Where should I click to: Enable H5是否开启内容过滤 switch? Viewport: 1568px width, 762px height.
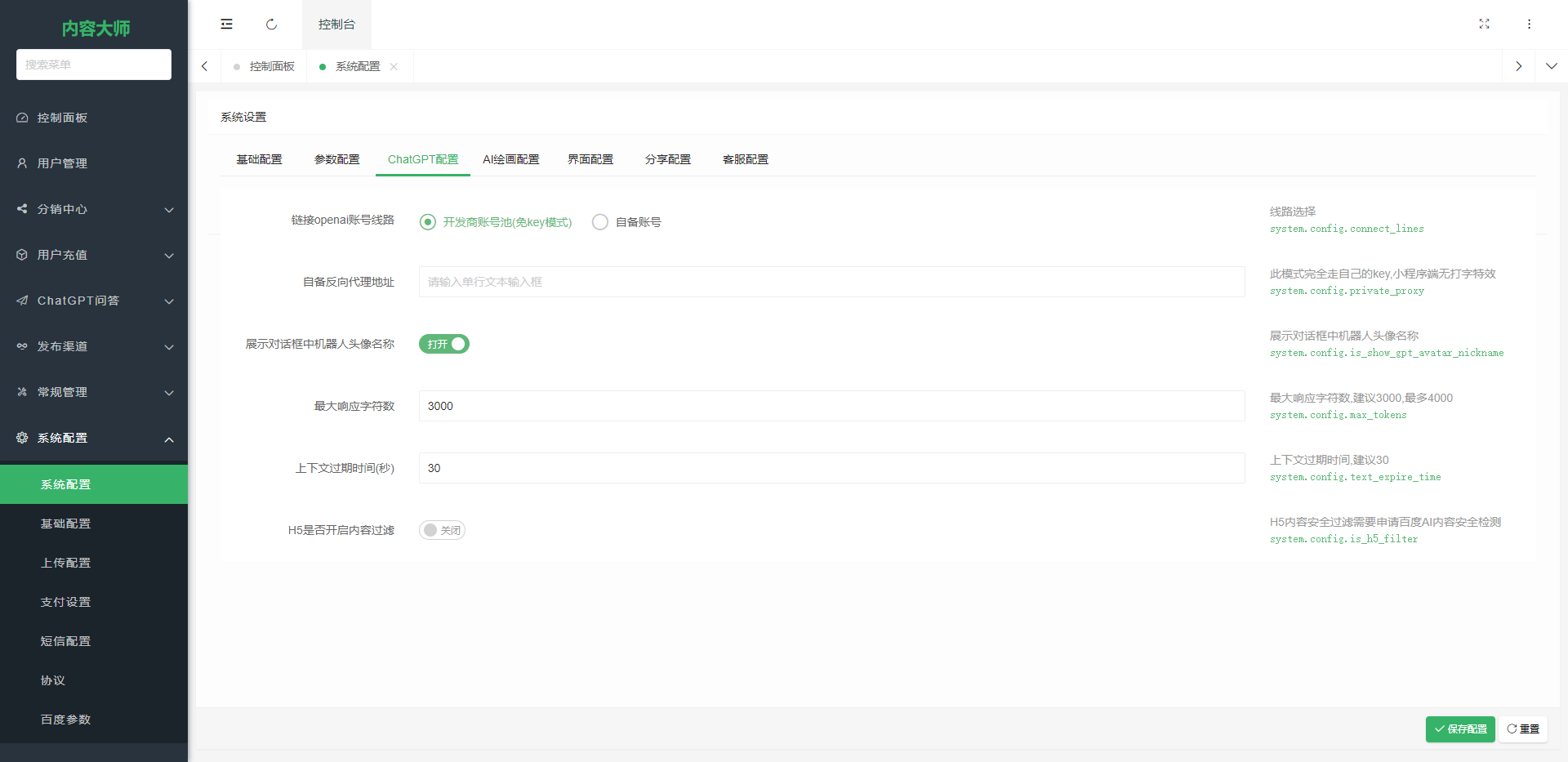(442, 530)
